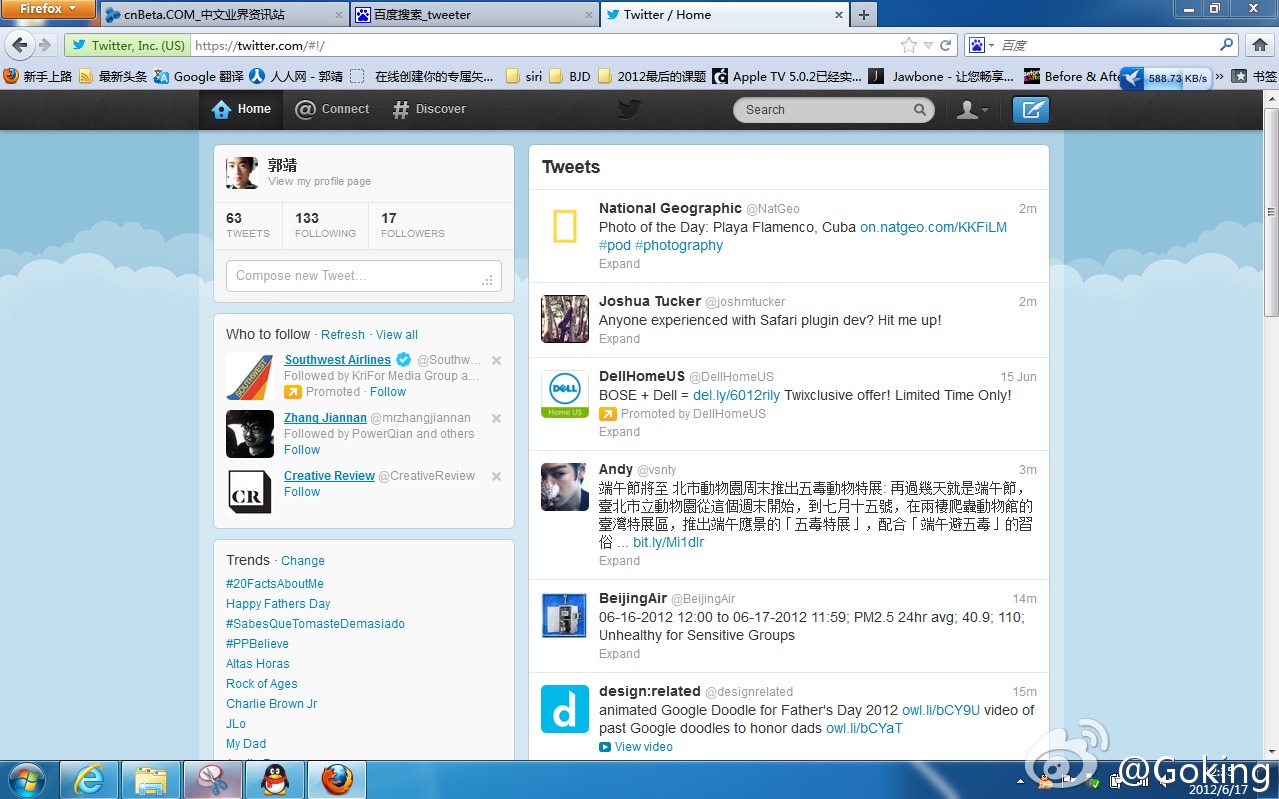1279x799 pixels.
Task: Open the Twitter user account dropdown
Action: tap(972, 110)
